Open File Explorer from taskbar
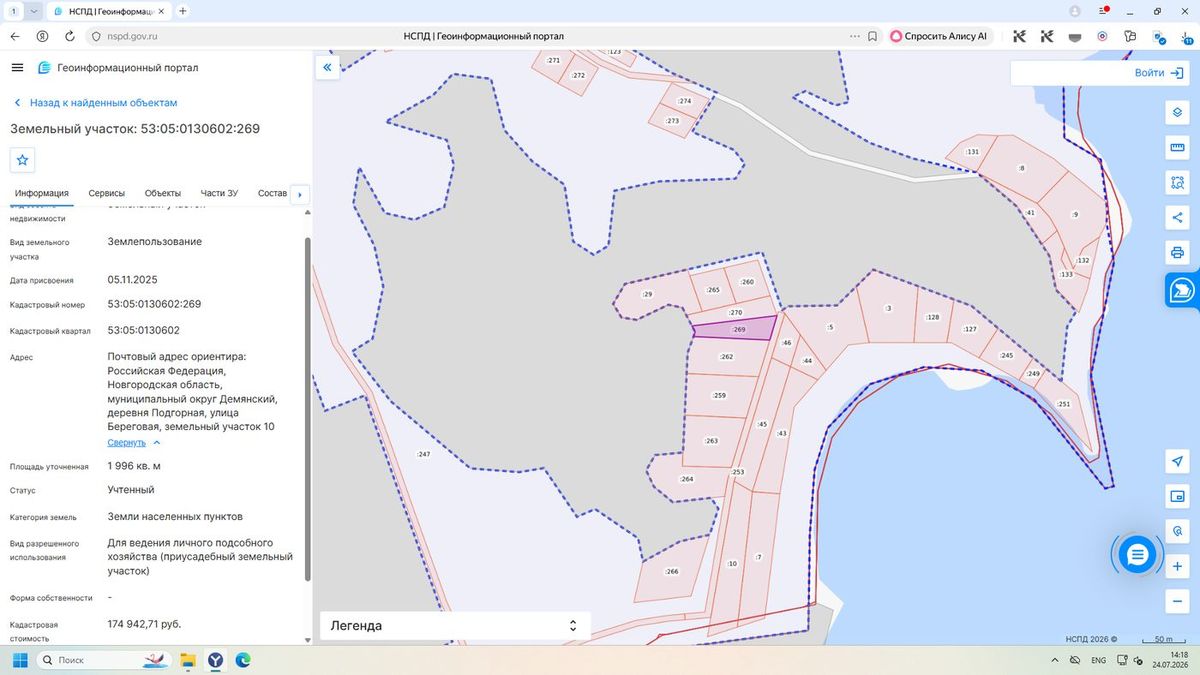The width and height of the screenshot is (1200, 675). (x=186, y=660)
